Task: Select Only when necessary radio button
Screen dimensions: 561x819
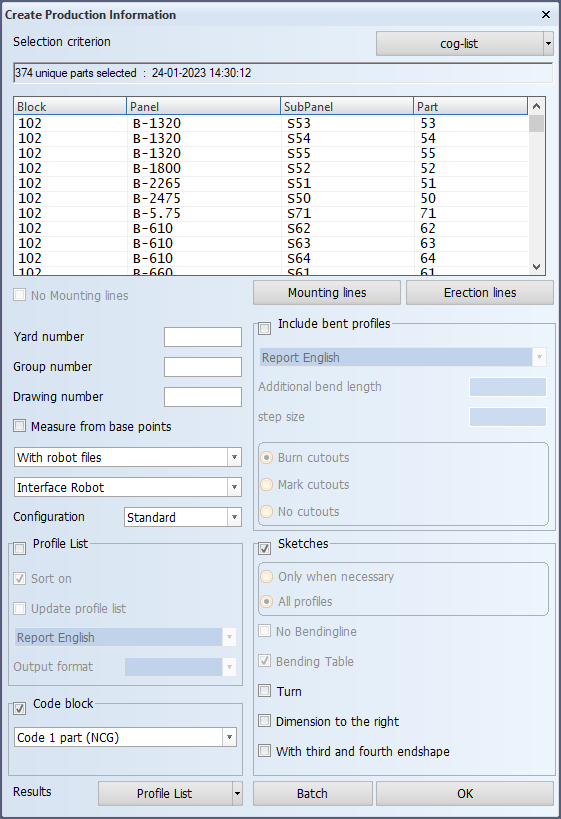Action: 266,577
